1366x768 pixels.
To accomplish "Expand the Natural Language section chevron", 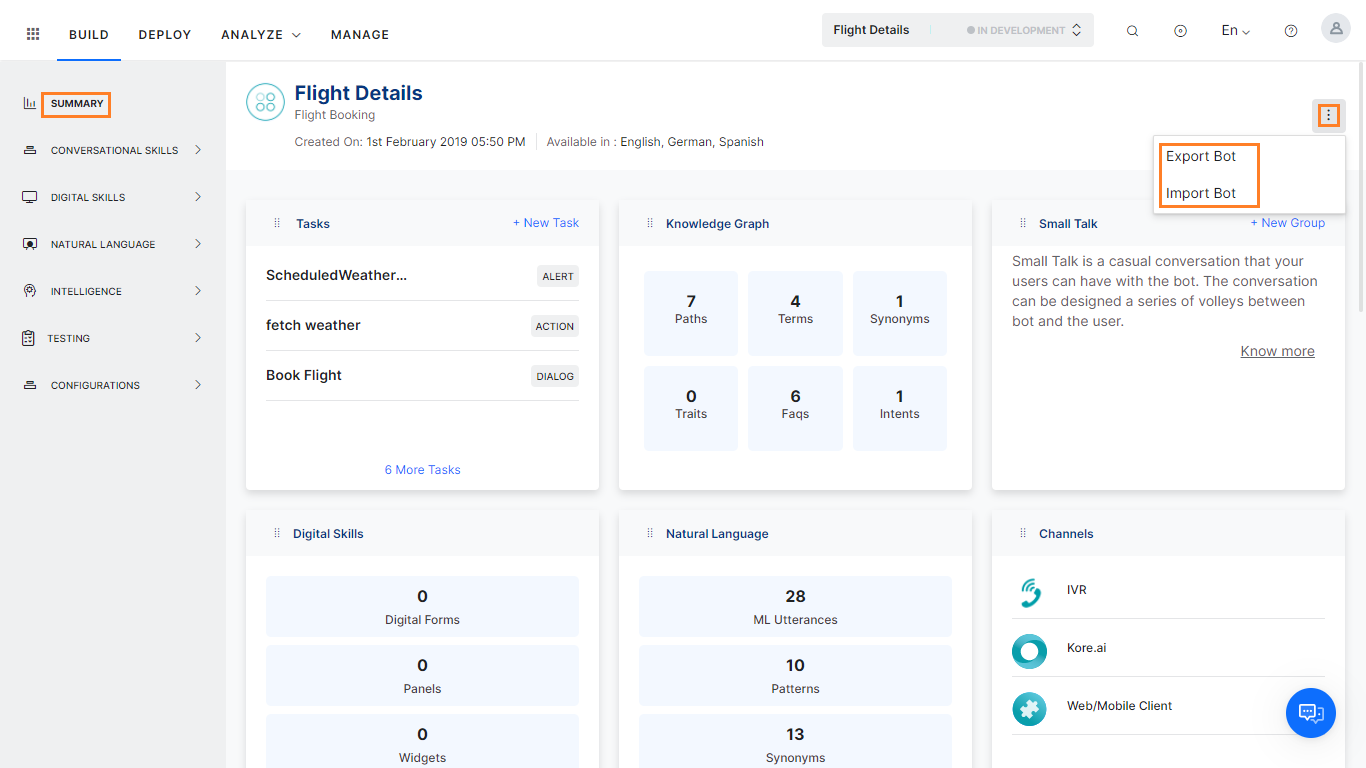I will [198, 243].
